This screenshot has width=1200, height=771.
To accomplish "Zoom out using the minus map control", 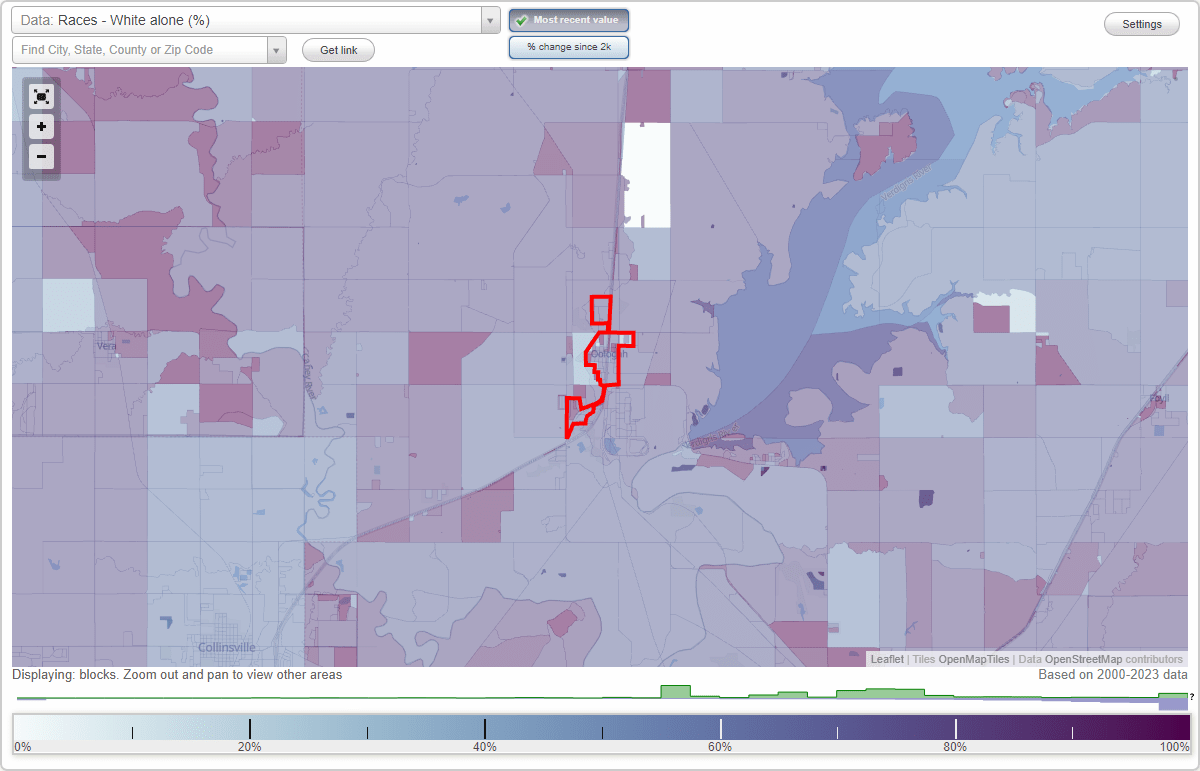I will tap(41, 156).
